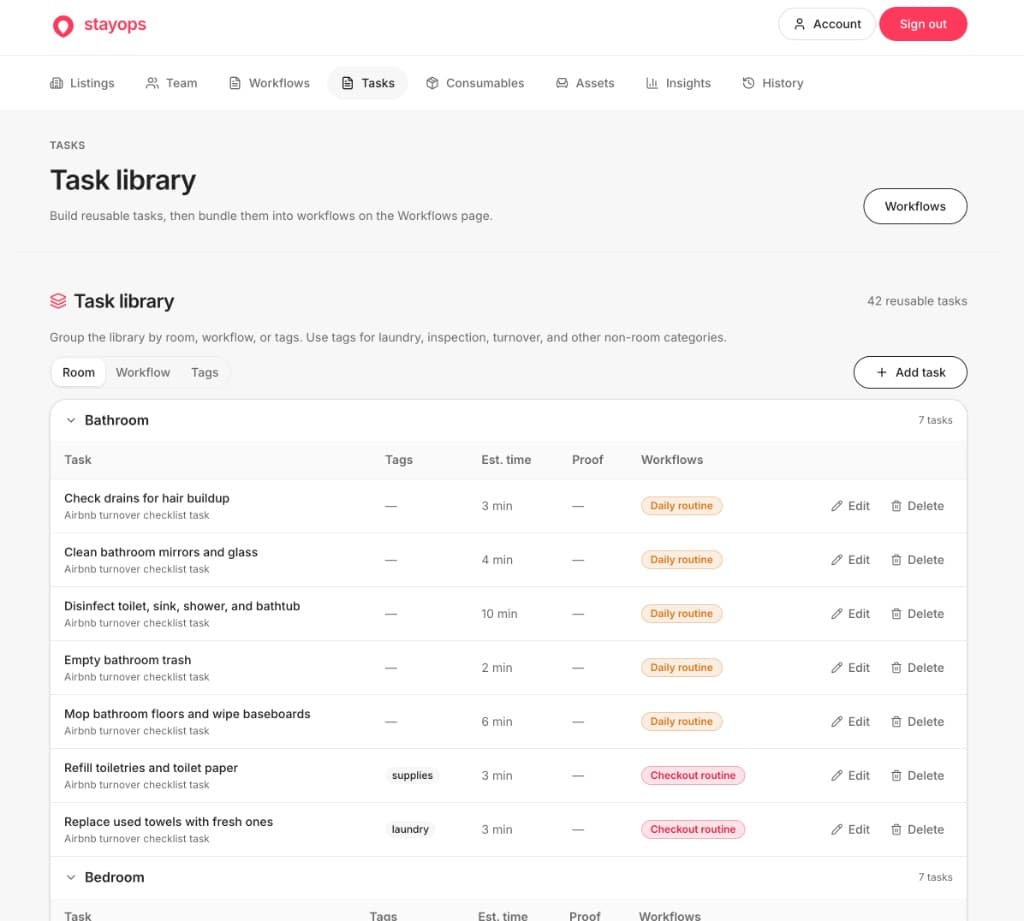Click Checkout routine badge on Refill toiletries row
Screen dimensions: 1024x921
693,775
